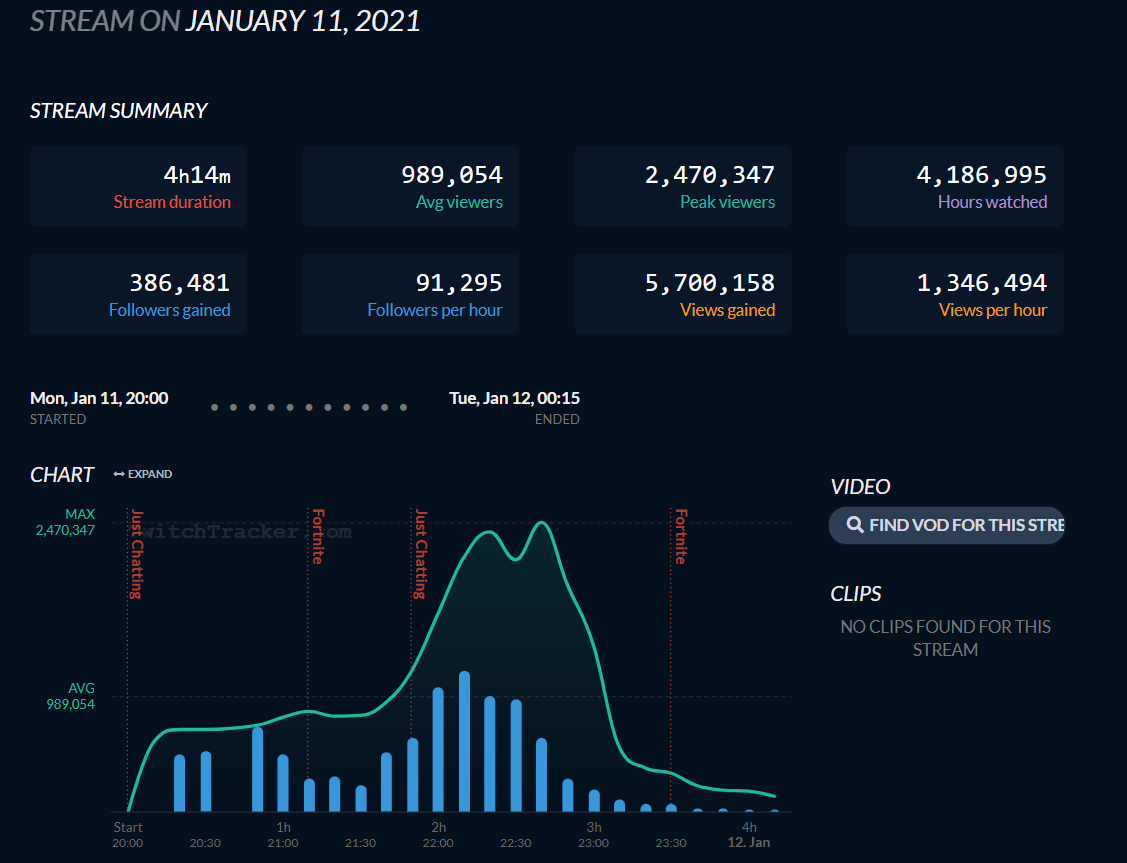Viewport: 1127px width, 863px height.
Task: Click the NO CLIPS FOUND FOR THIS STREAM message
Action: pos(945,638)
